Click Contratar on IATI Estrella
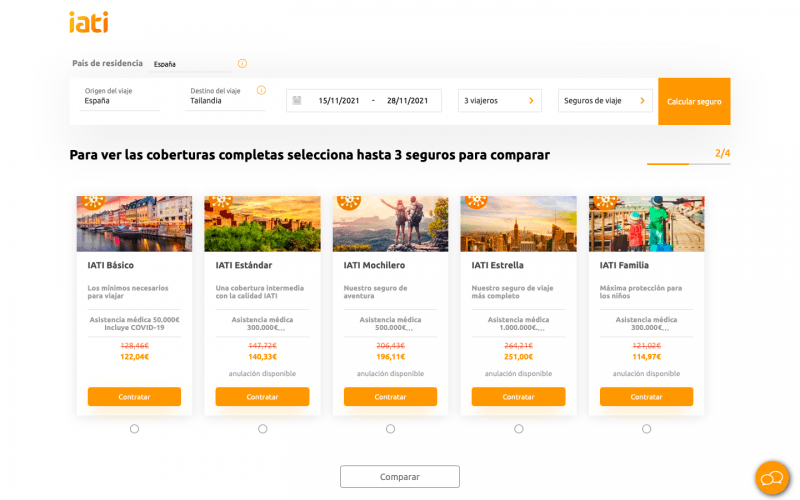The width and height of the screenshot is (800, 500). click(x=518, y=396)
